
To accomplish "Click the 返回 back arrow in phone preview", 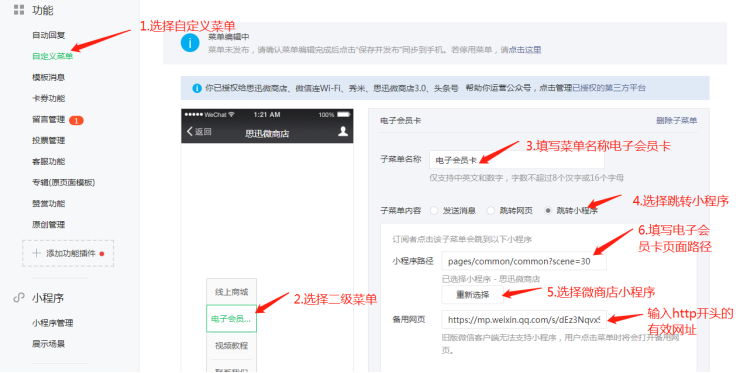I will (190, 131).
